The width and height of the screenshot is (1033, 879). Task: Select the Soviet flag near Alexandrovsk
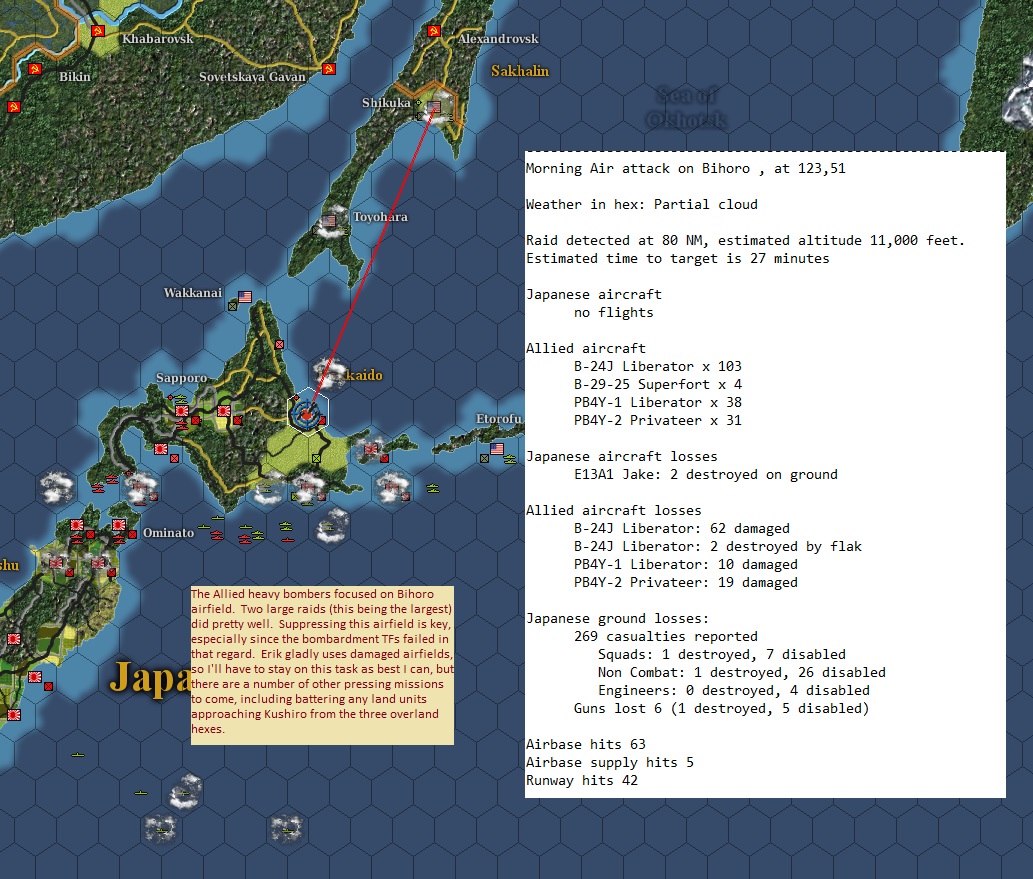pos(433,31)
